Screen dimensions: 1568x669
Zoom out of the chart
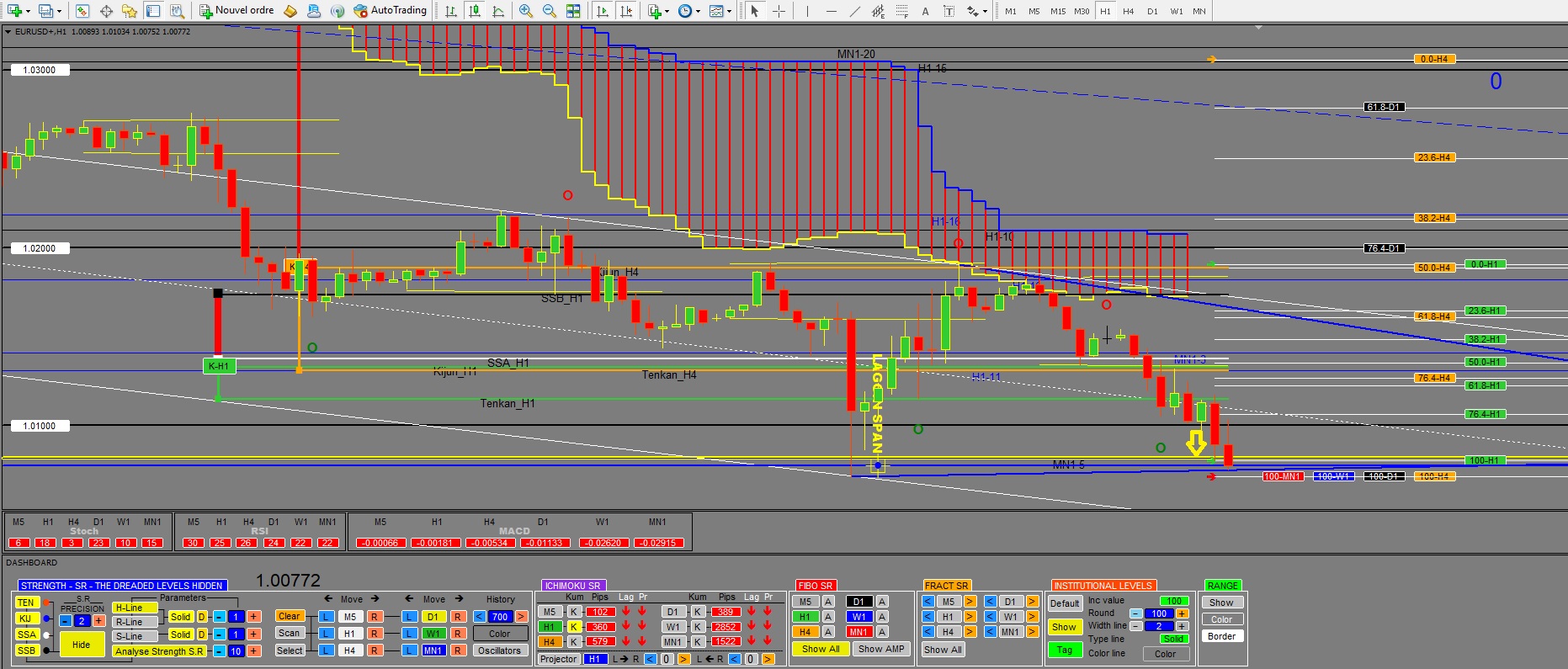pos(550,11)
